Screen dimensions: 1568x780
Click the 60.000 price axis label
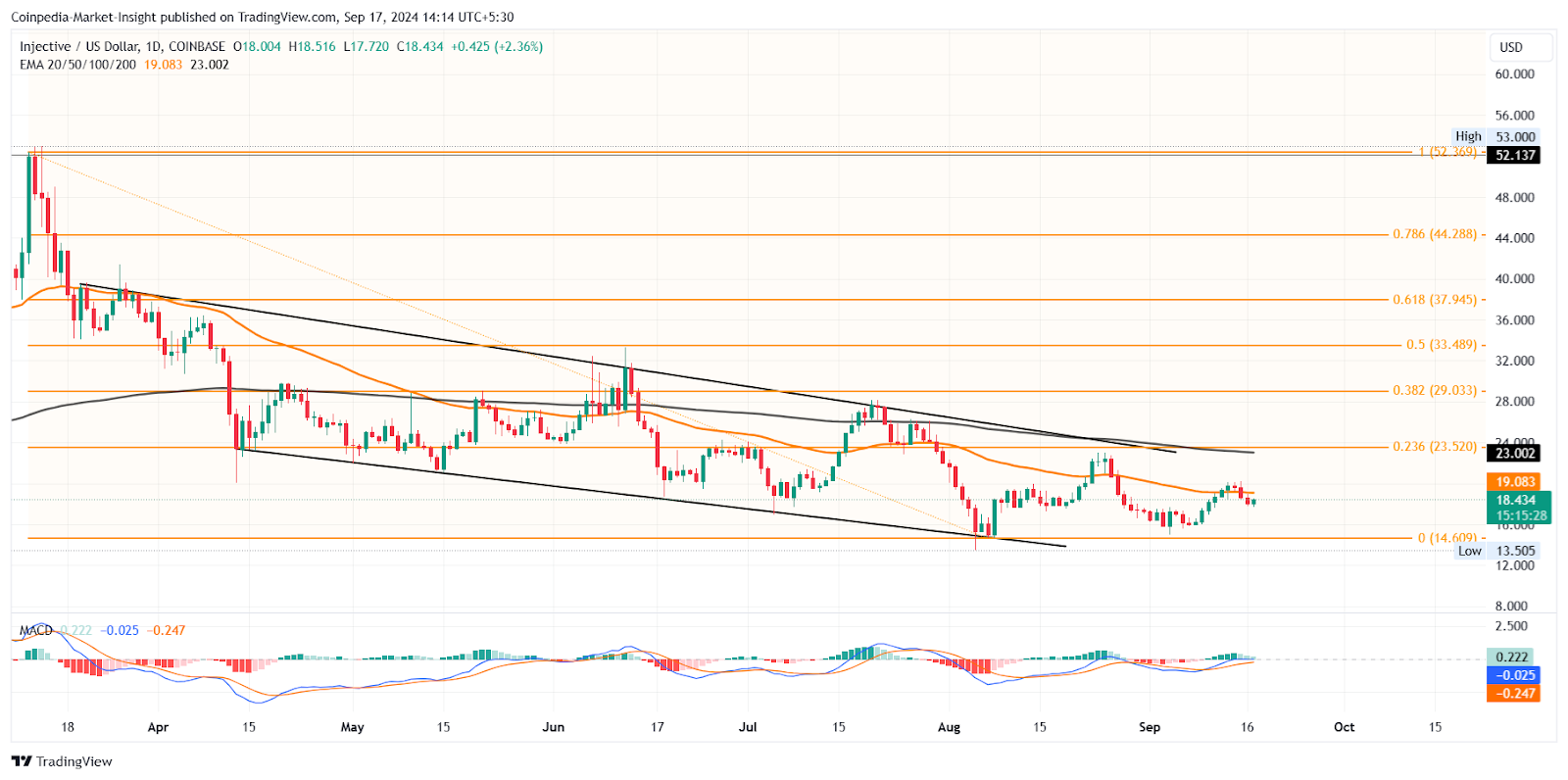[1515, 74]
